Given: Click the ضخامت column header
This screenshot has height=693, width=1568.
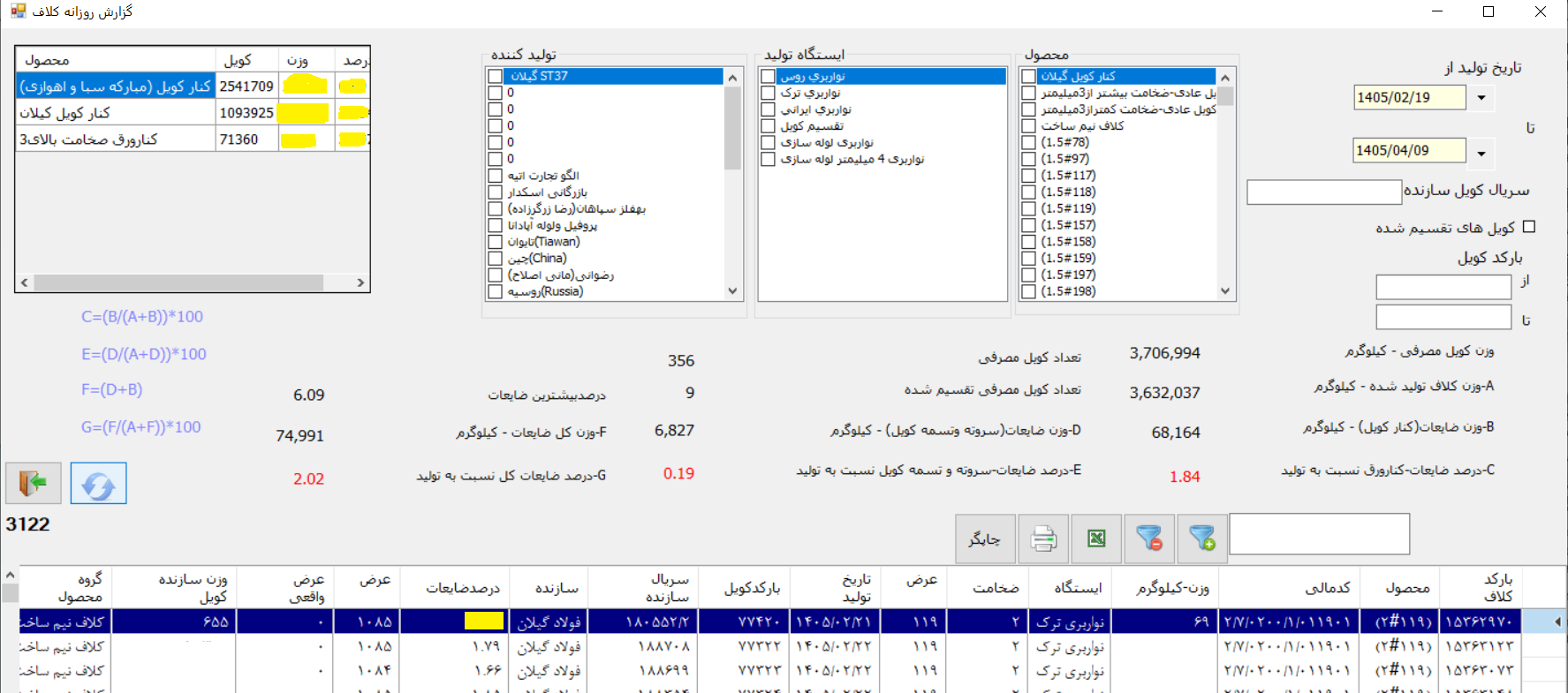Looking at the screenshot, I should point(986,587).
